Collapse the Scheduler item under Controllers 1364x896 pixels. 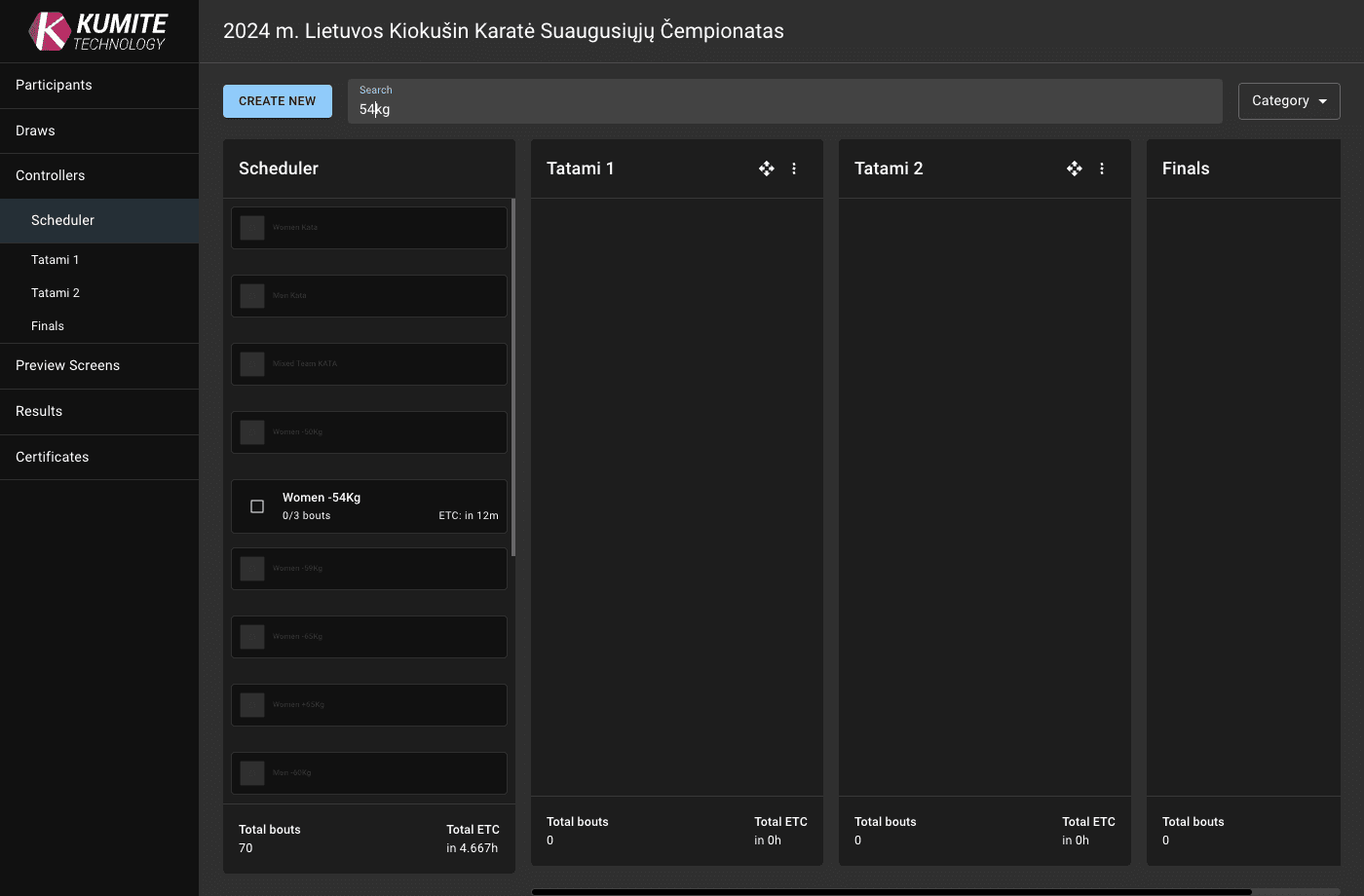coord(62,220)
